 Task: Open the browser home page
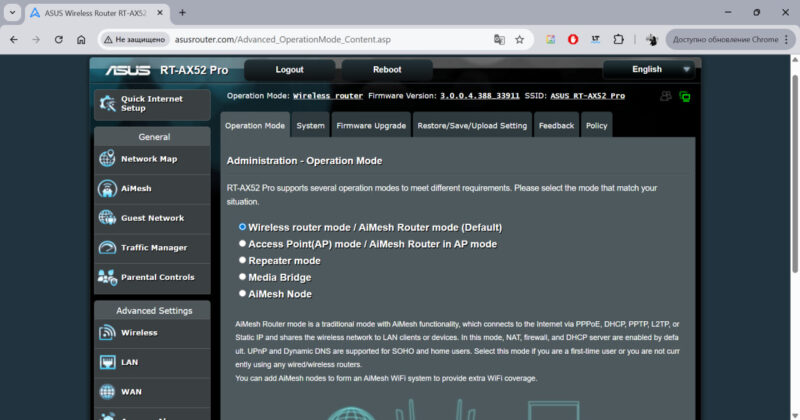(81, 39)
